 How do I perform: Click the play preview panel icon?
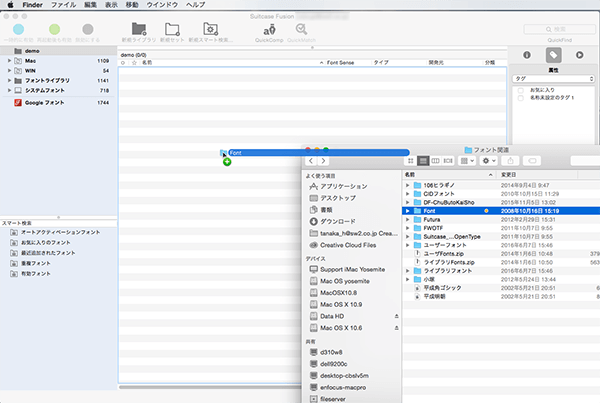pos(580,55)
